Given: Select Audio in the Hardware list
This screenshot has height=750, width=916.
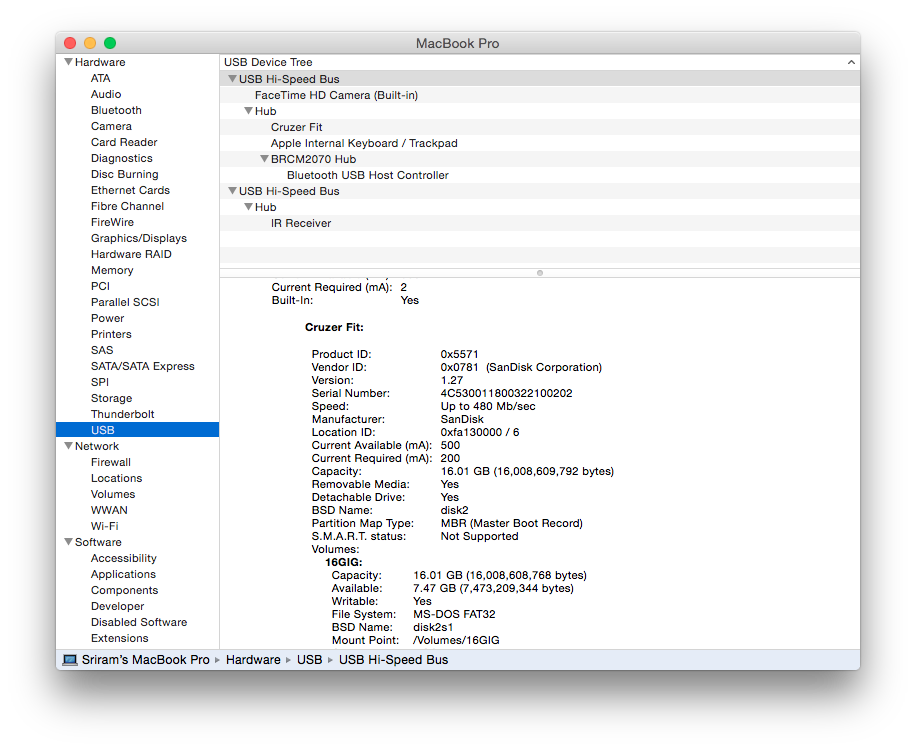Looking at the screenshot, I should click(106, 94).
